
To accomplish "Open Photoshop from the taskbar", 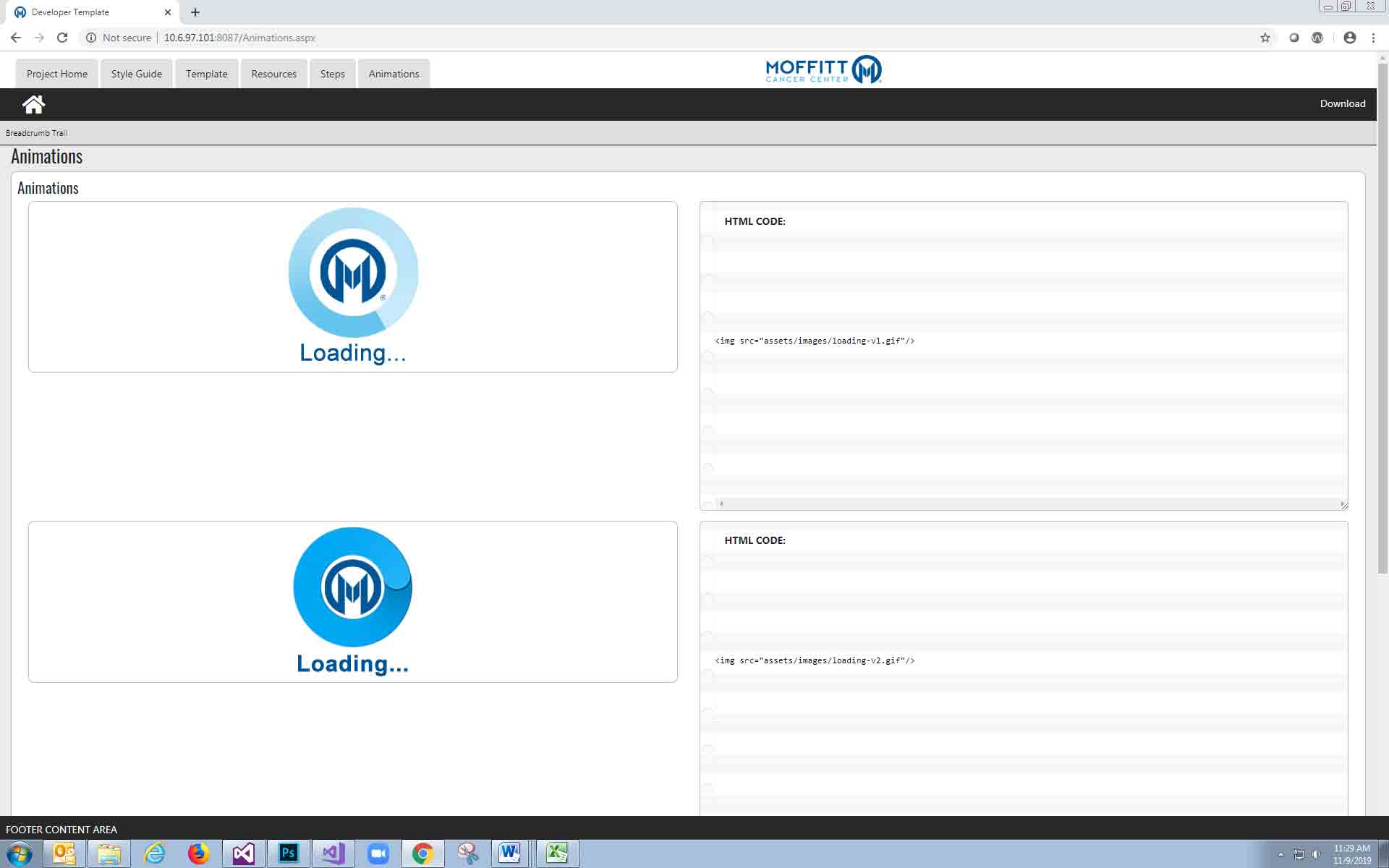I will point(288,854).
